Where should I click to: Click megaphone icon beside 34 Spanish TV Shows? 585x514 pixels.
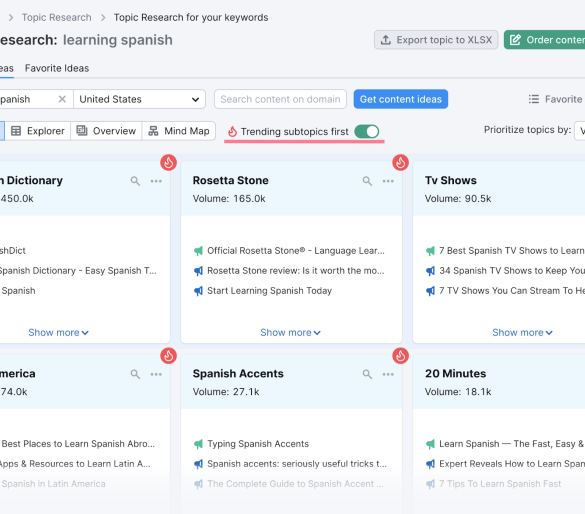[x=431, y=271]
